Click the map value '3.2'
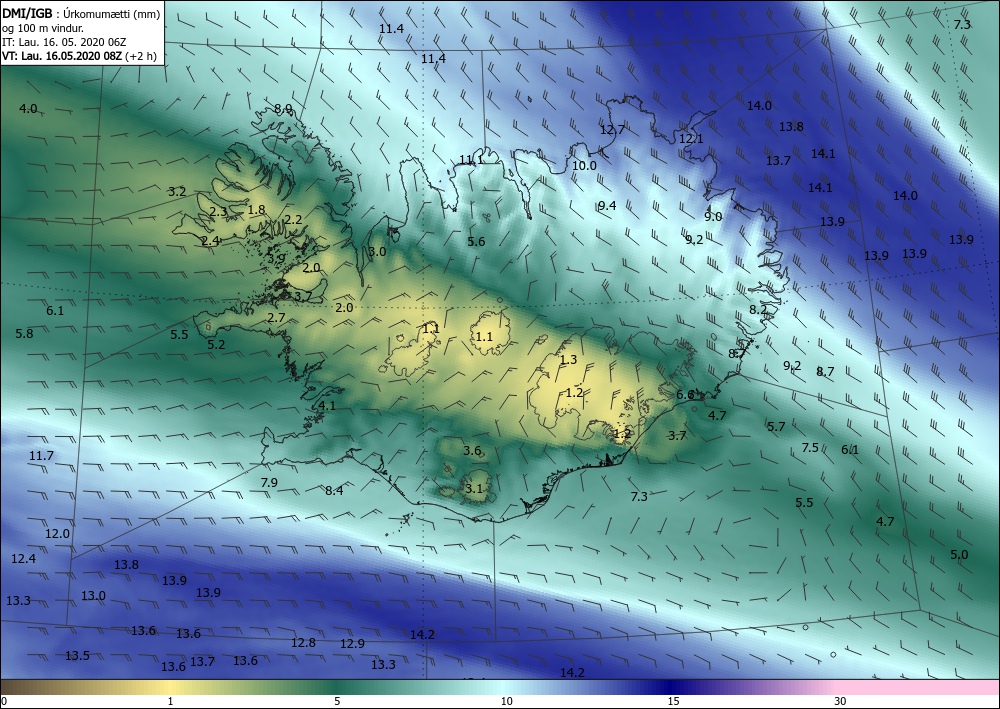Image resolution: width=1000 pixels, height=709 pixels. (177, 191)
